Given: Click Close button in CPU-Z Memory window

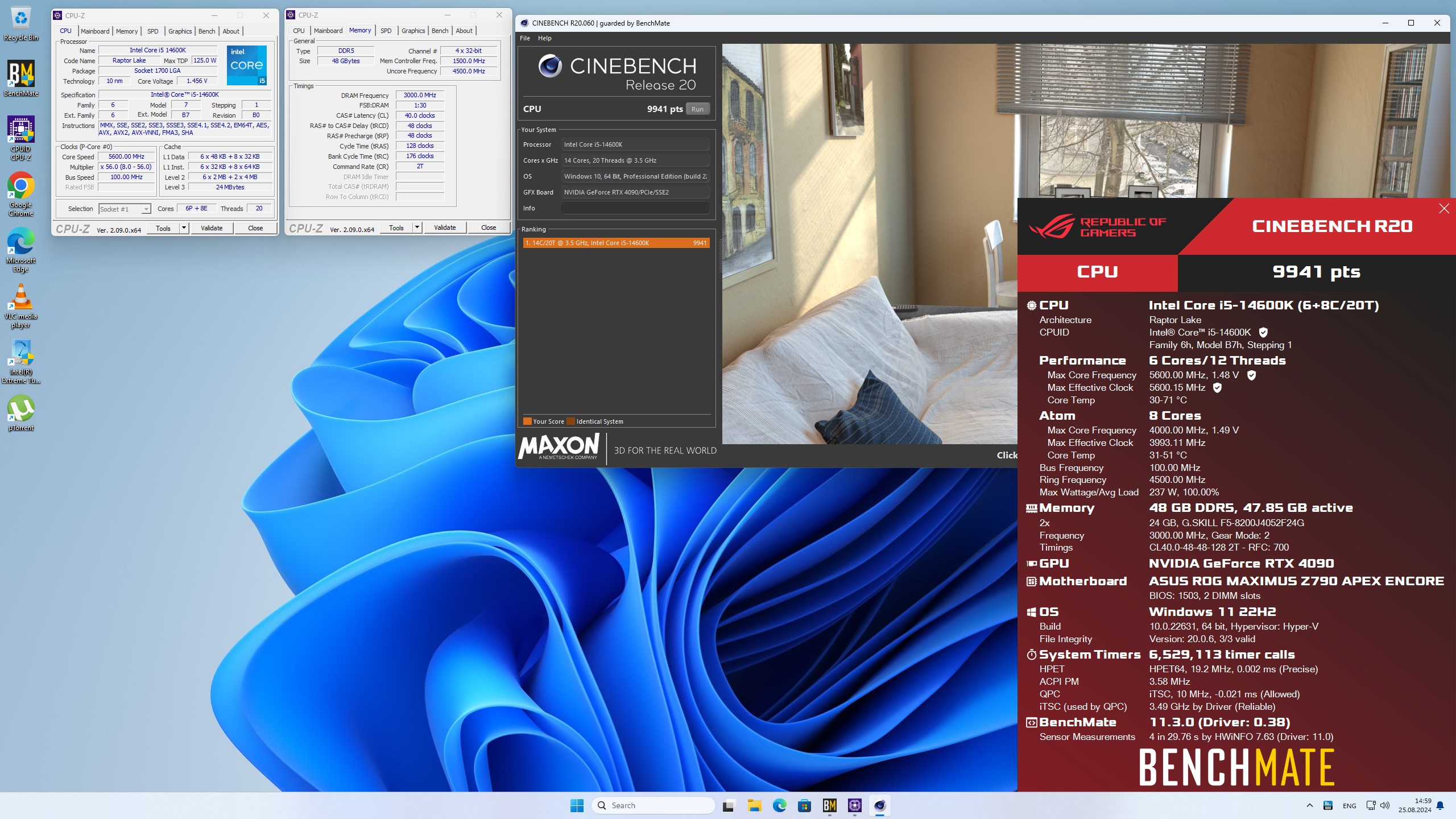Looking at the screenshot, I should point(489,227).
